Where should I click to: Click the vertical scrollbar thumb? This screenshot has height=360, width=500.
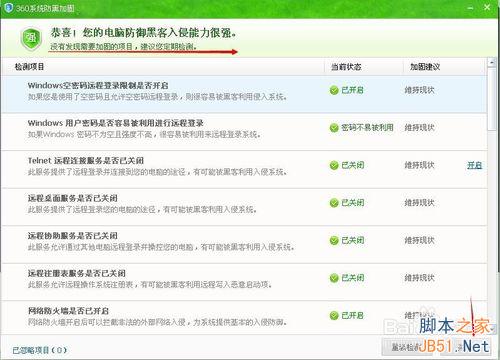point(492,99)
